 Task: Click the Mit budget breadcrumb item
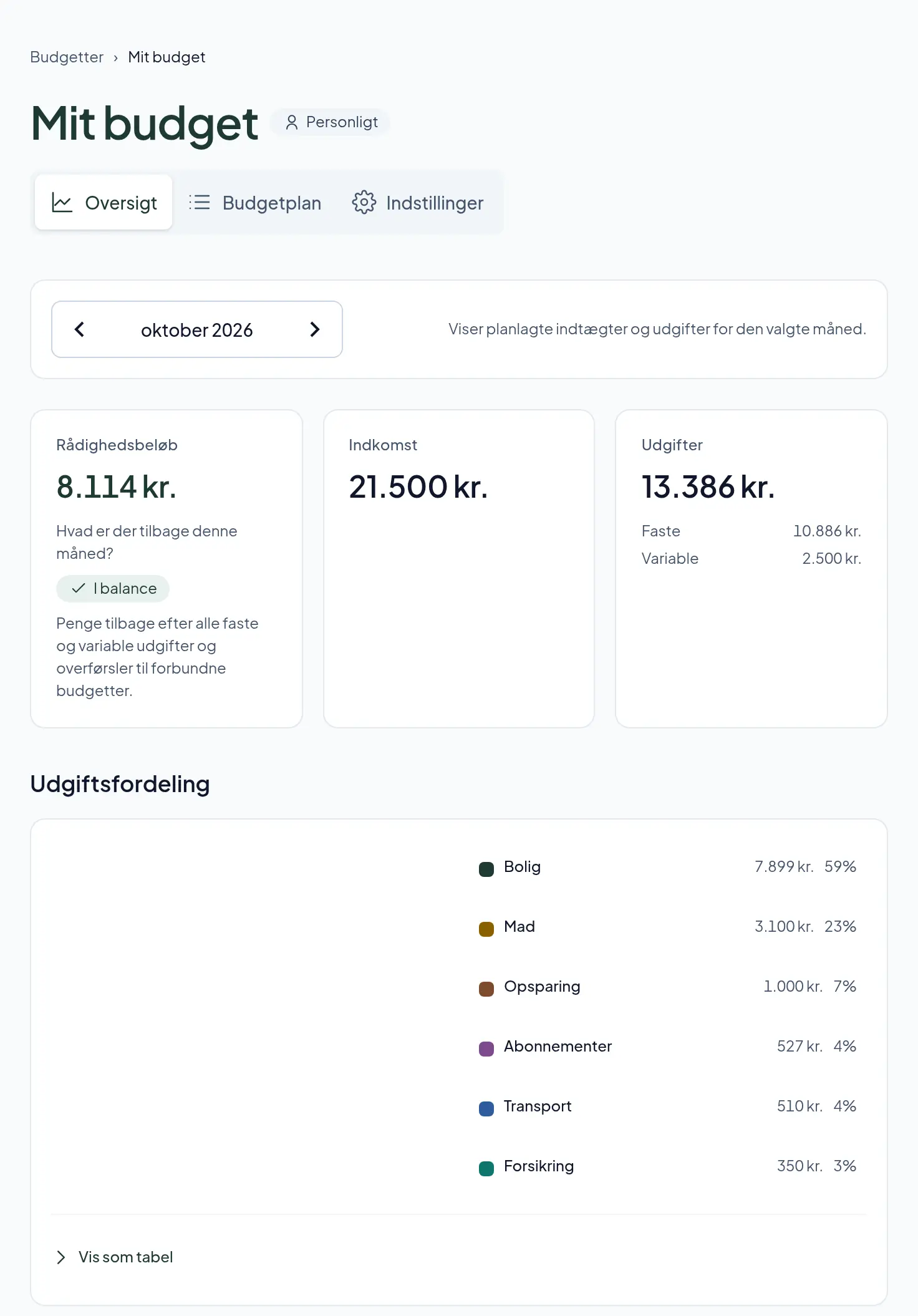167,57
